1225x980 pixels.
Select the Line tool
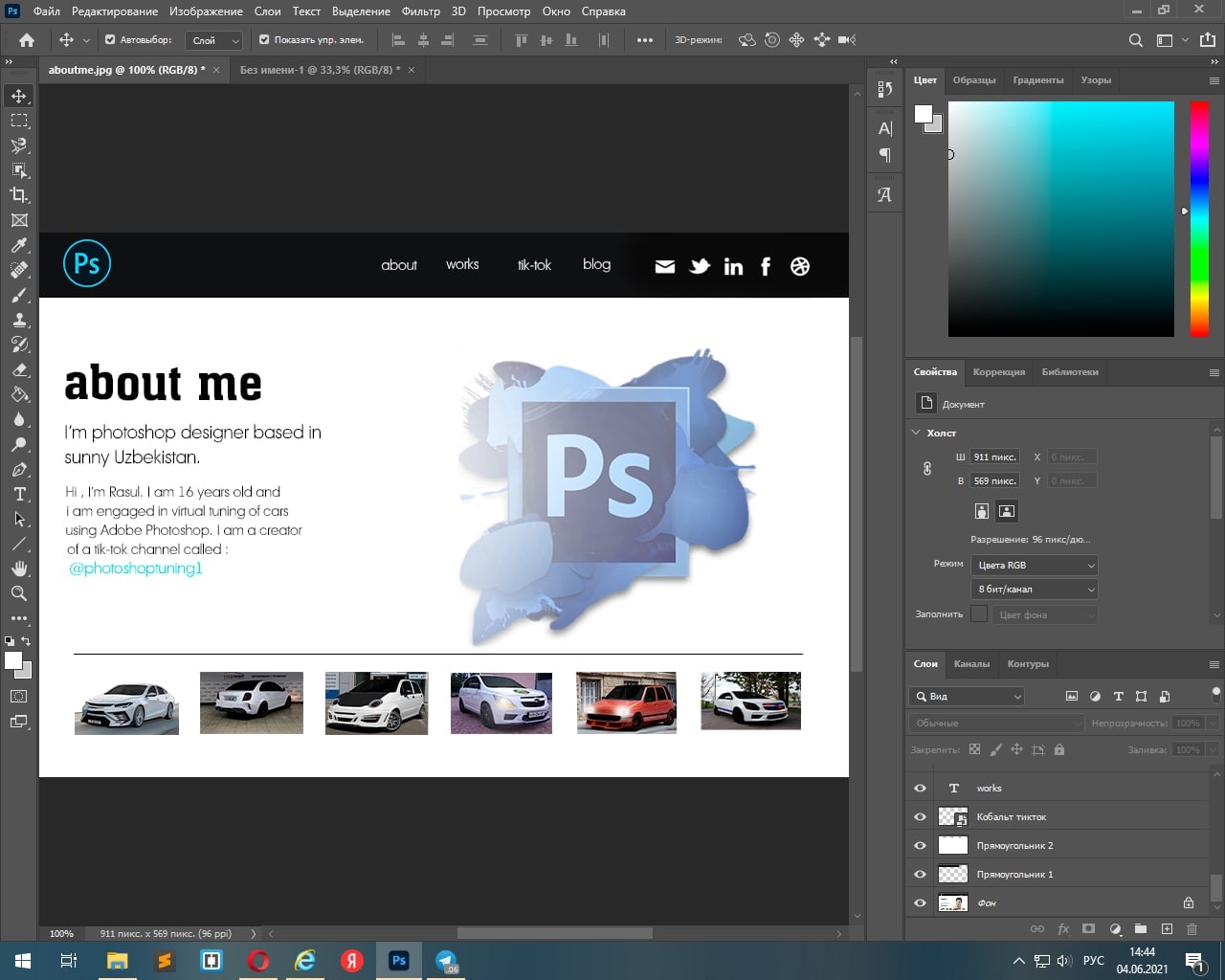point(19,544)
